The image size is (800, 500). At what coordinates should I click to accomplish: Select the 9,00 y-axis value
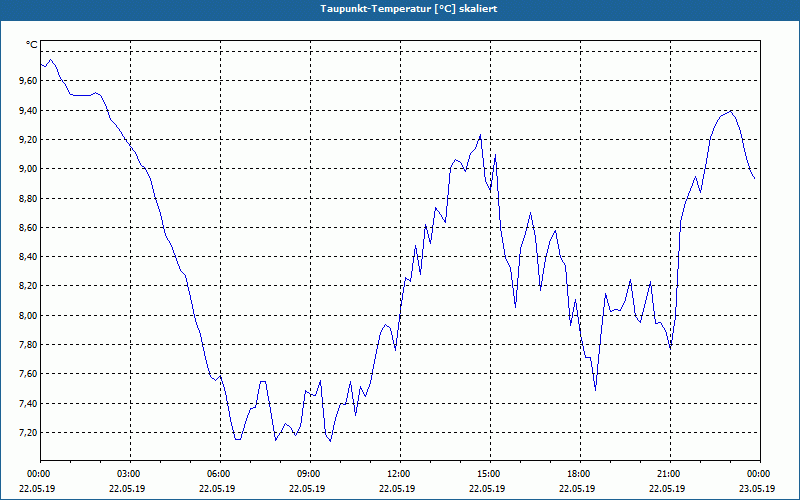(x=28, y=169)
